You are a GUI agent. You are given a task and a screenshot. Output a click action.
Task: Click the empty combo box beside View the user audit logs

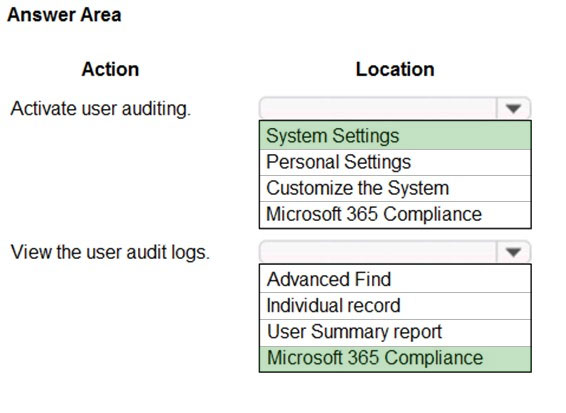(x=395, y=252)
